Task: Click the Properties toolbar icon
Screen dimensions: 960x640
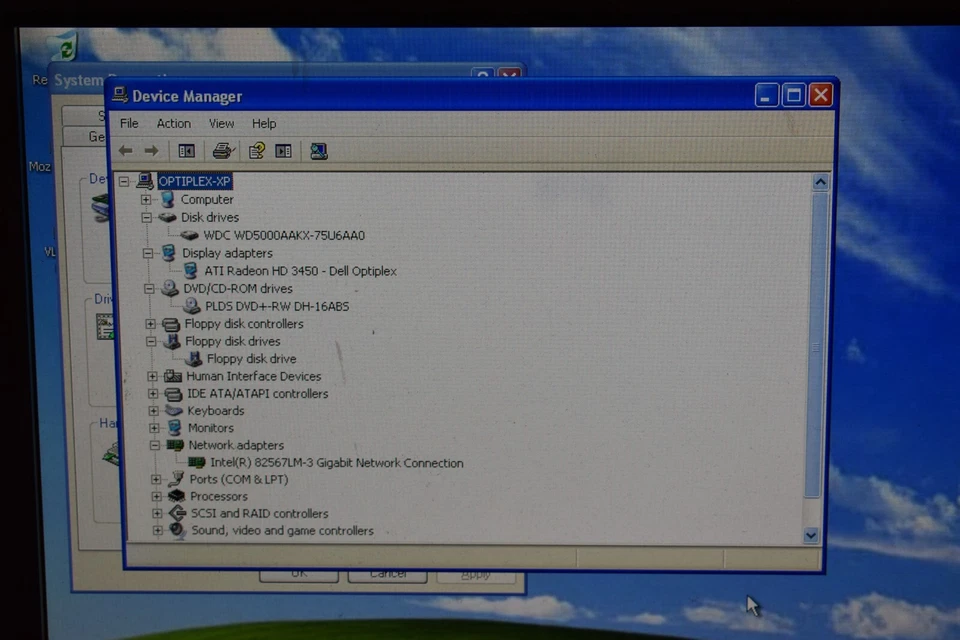Action: point(283,150)
